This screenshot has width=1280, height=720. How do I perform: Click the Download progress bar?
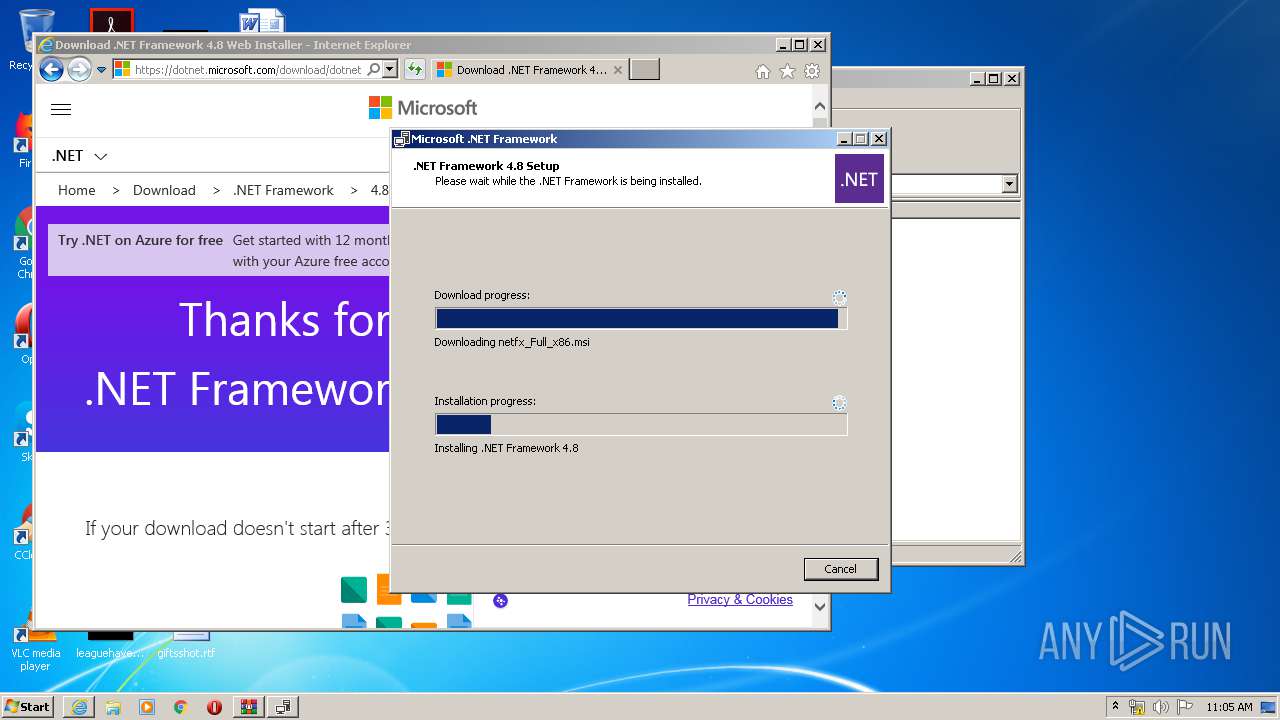click(641, 318)
